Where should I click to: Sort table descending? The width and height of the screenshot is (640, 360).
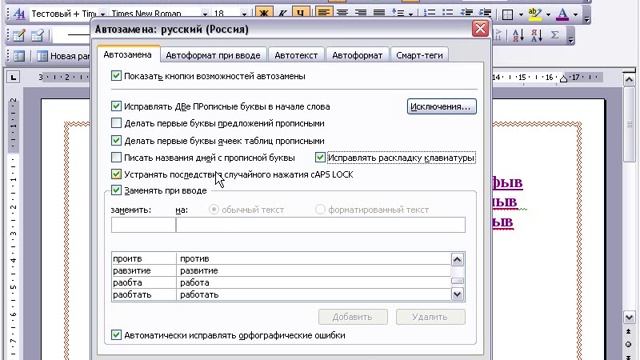click(536, 36)
